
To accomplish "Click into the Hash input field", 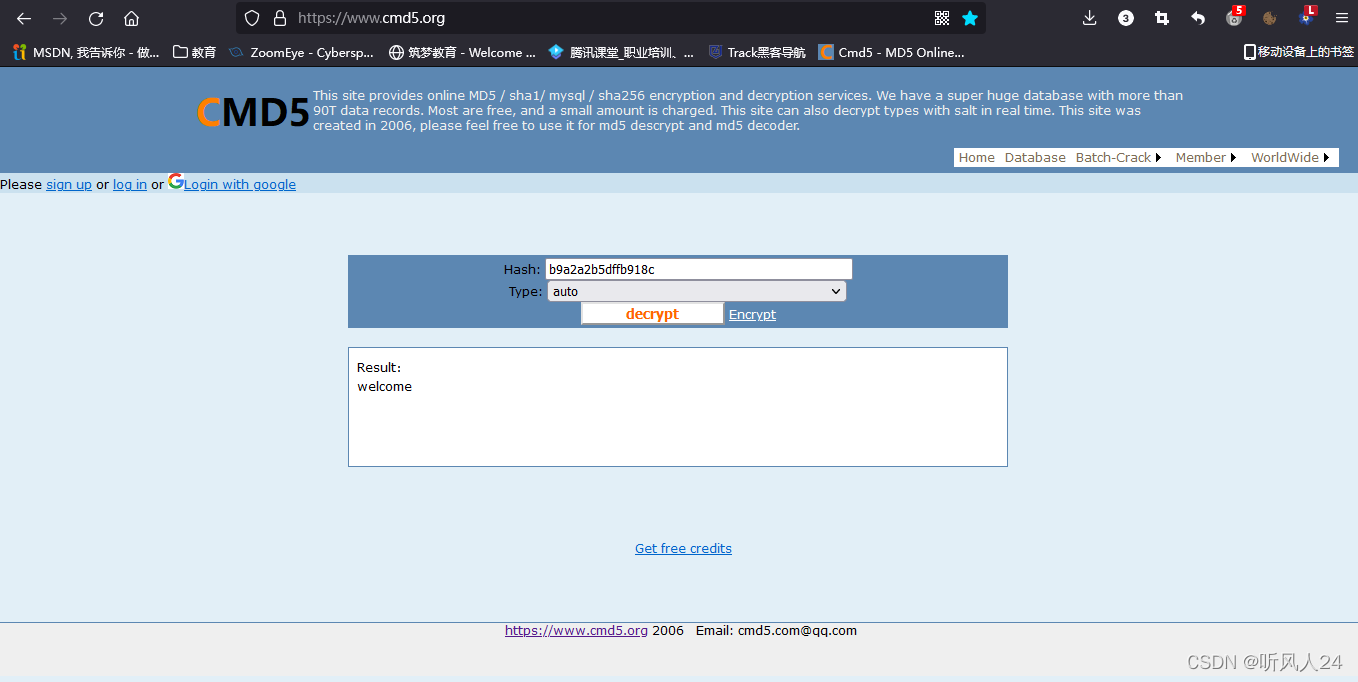I will [699, 269].
